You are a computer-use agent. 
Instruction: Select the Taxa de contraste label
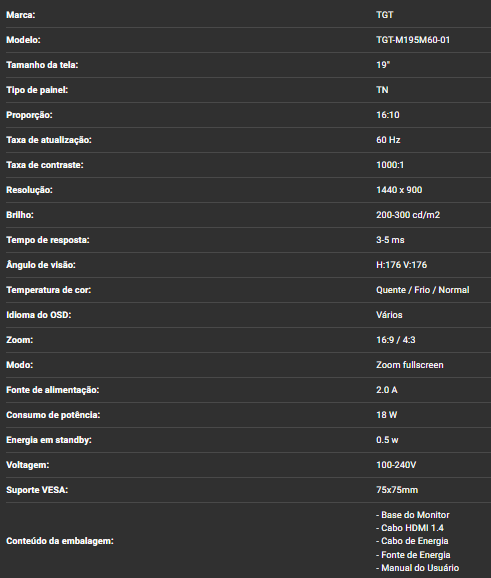45,165
